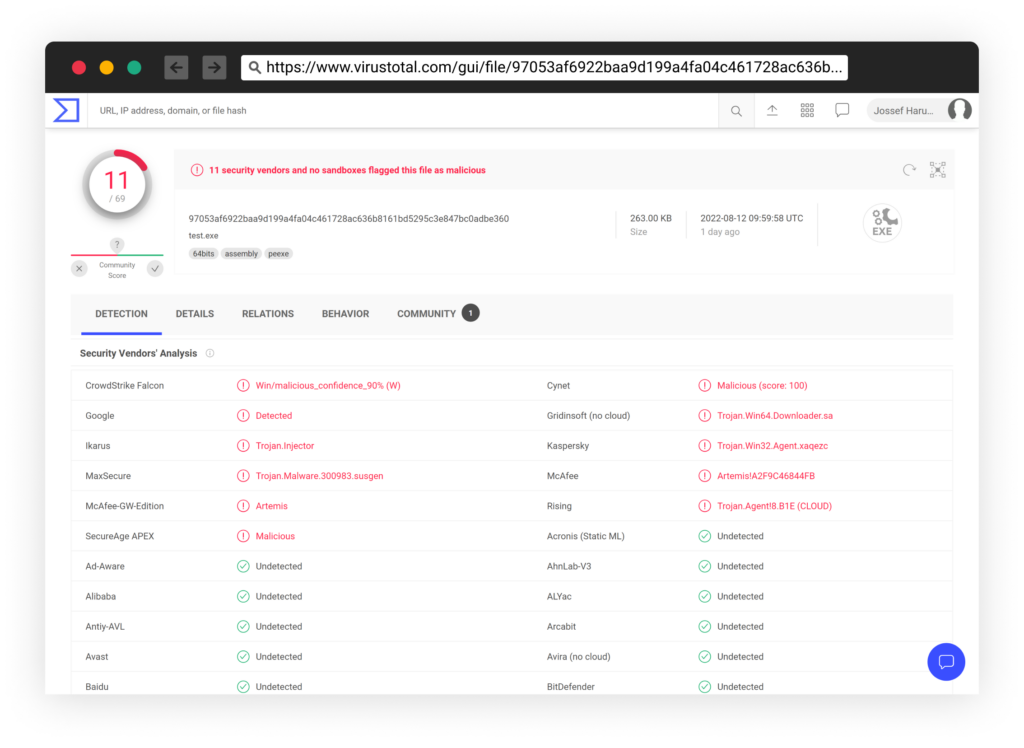Click the alert icon next to Google Detected
This screenshot has height=748, width=1024.
(243, 415)
